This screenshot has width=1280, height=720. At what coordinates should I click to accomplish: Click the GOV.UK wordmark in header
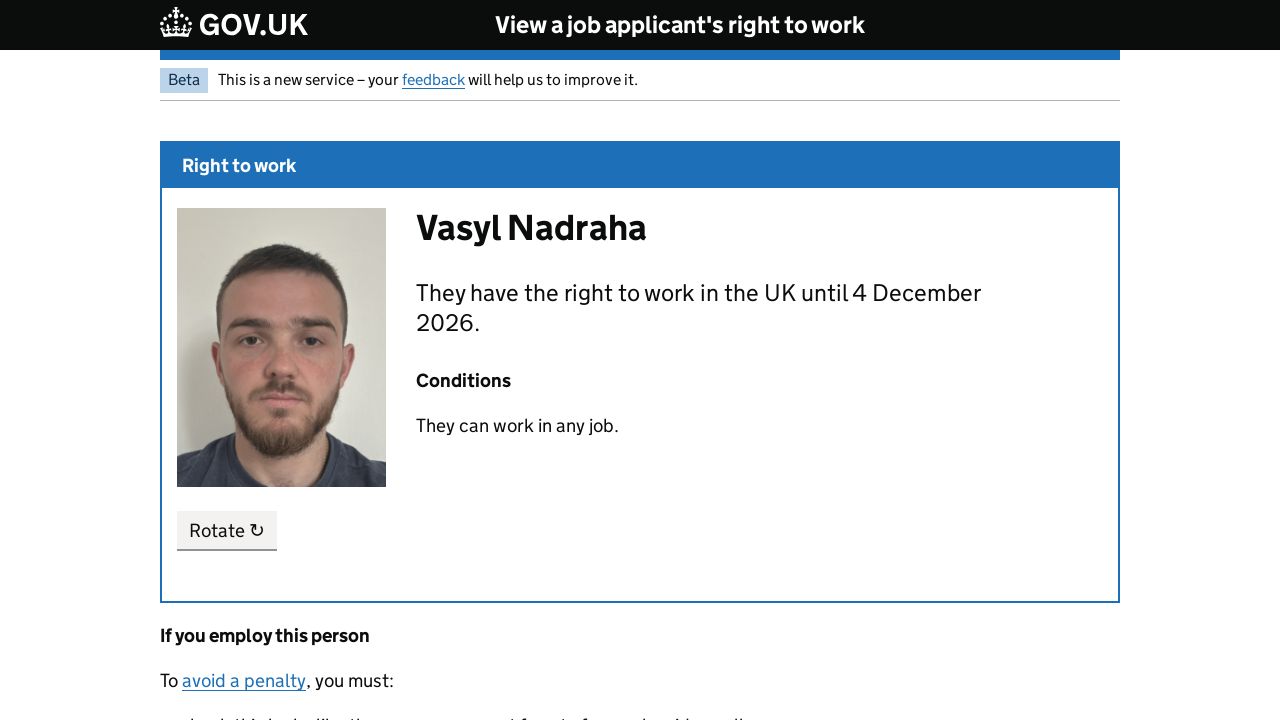pyautogui.click(x=253, y=25)
